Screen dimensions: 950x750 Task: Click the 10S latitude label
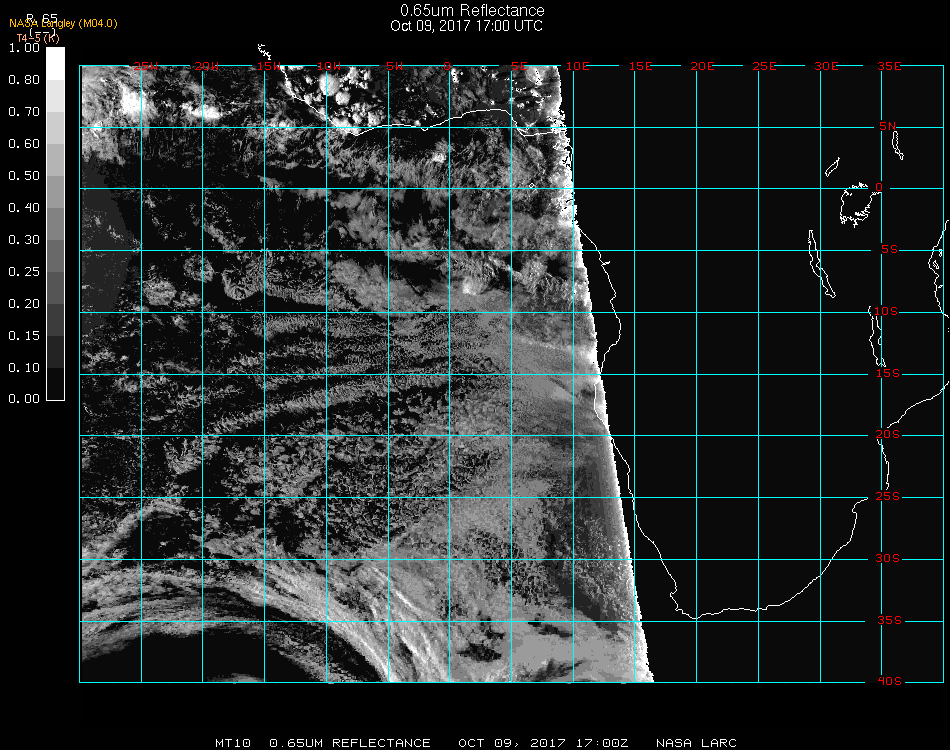(x=886, y=311)
